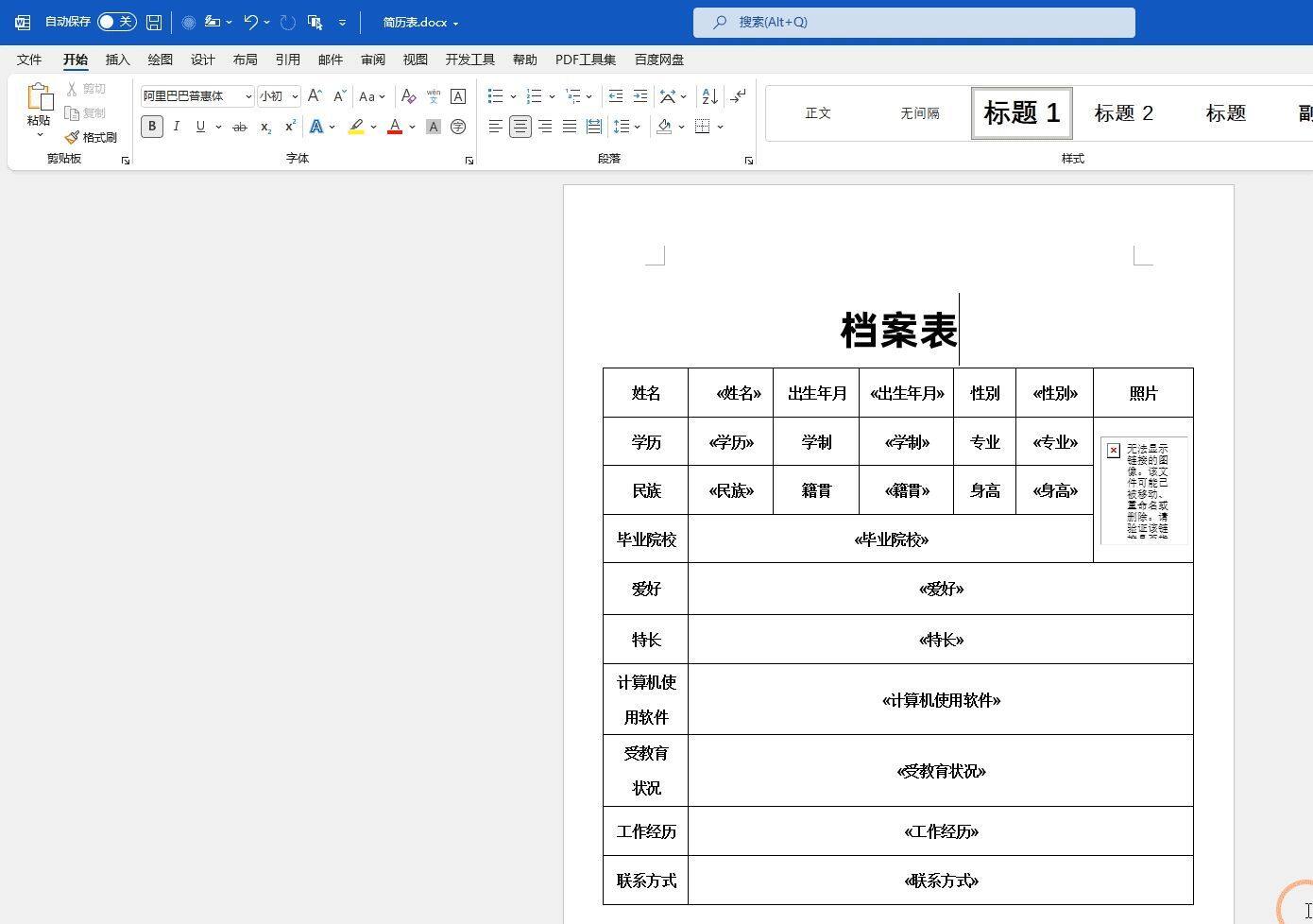Apply the 正文 style
This screenshot has width=1313, height=924.
pos(818,113)
